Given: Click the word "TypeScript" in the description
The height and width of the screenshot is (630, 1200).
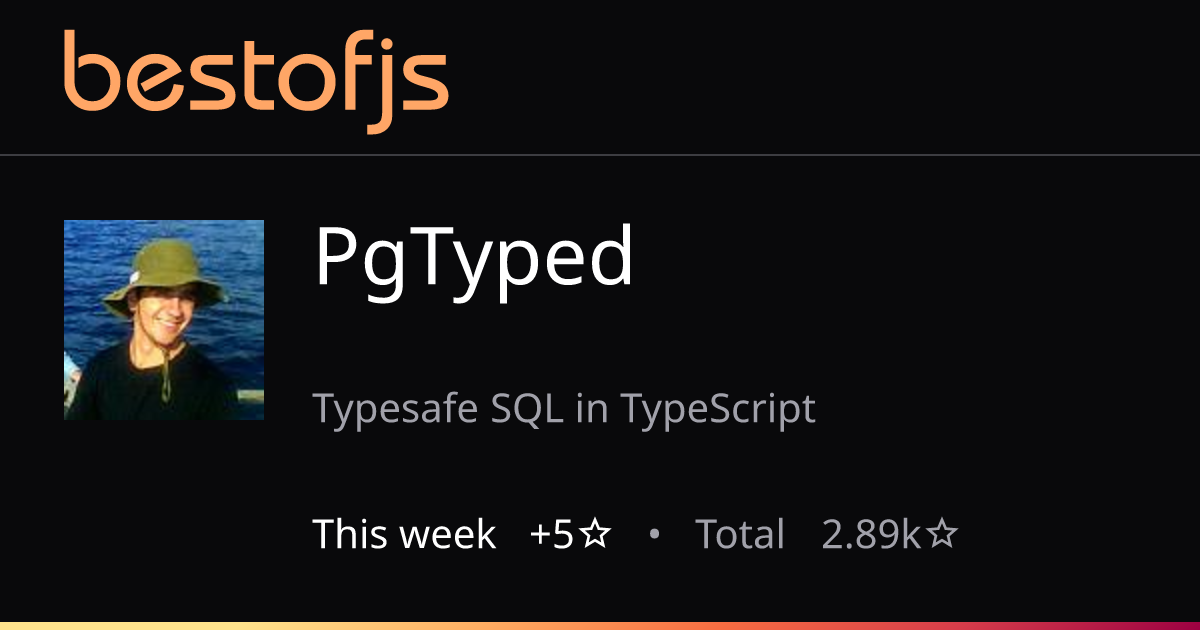Looking at the screenshot, I should click(718, 409).
